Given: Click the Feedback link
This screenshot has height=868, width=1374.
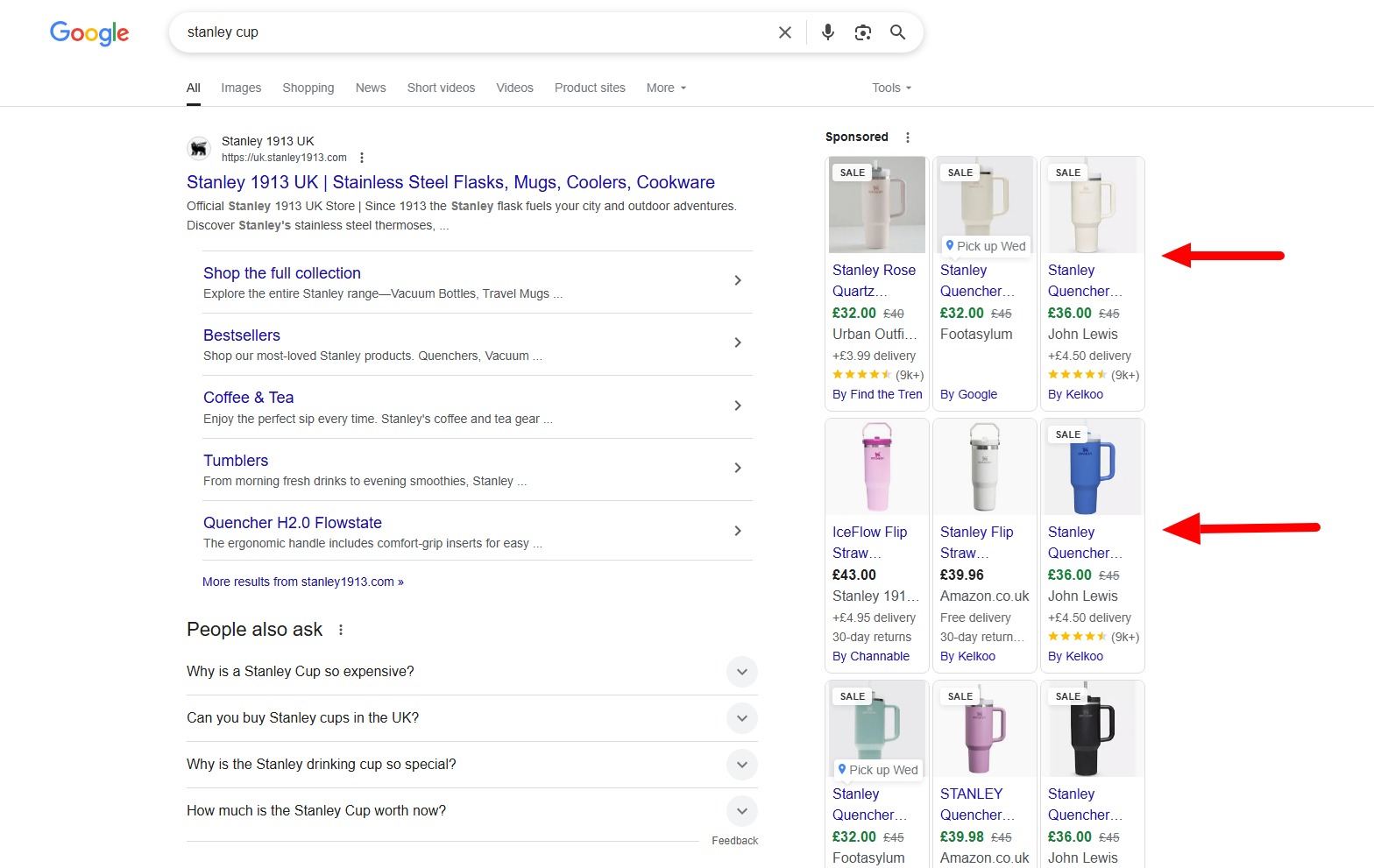Looking at the screenshot, I should [x=734, y=841].
